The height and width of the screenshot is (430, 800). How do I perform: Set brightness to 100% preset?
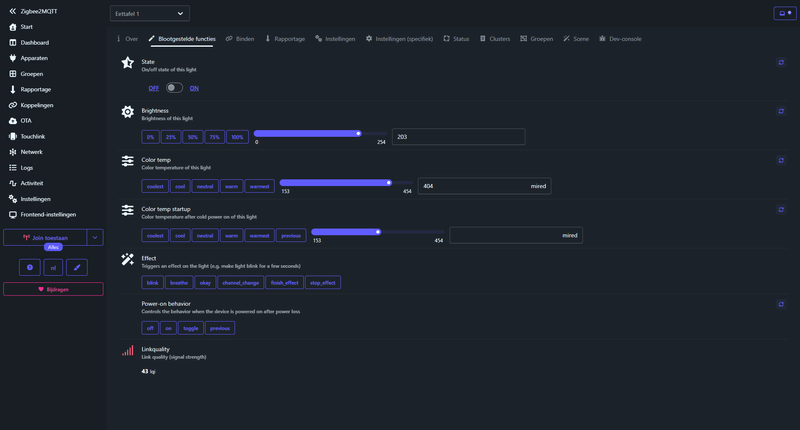pos(237,137)
